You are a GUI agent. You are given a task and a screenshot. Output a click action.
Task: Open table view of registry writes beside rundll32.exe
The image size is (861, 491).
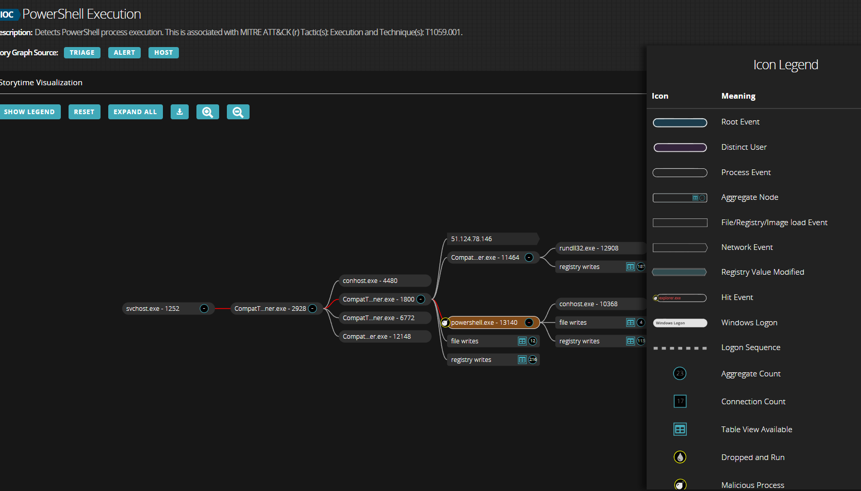coord(630,266)
